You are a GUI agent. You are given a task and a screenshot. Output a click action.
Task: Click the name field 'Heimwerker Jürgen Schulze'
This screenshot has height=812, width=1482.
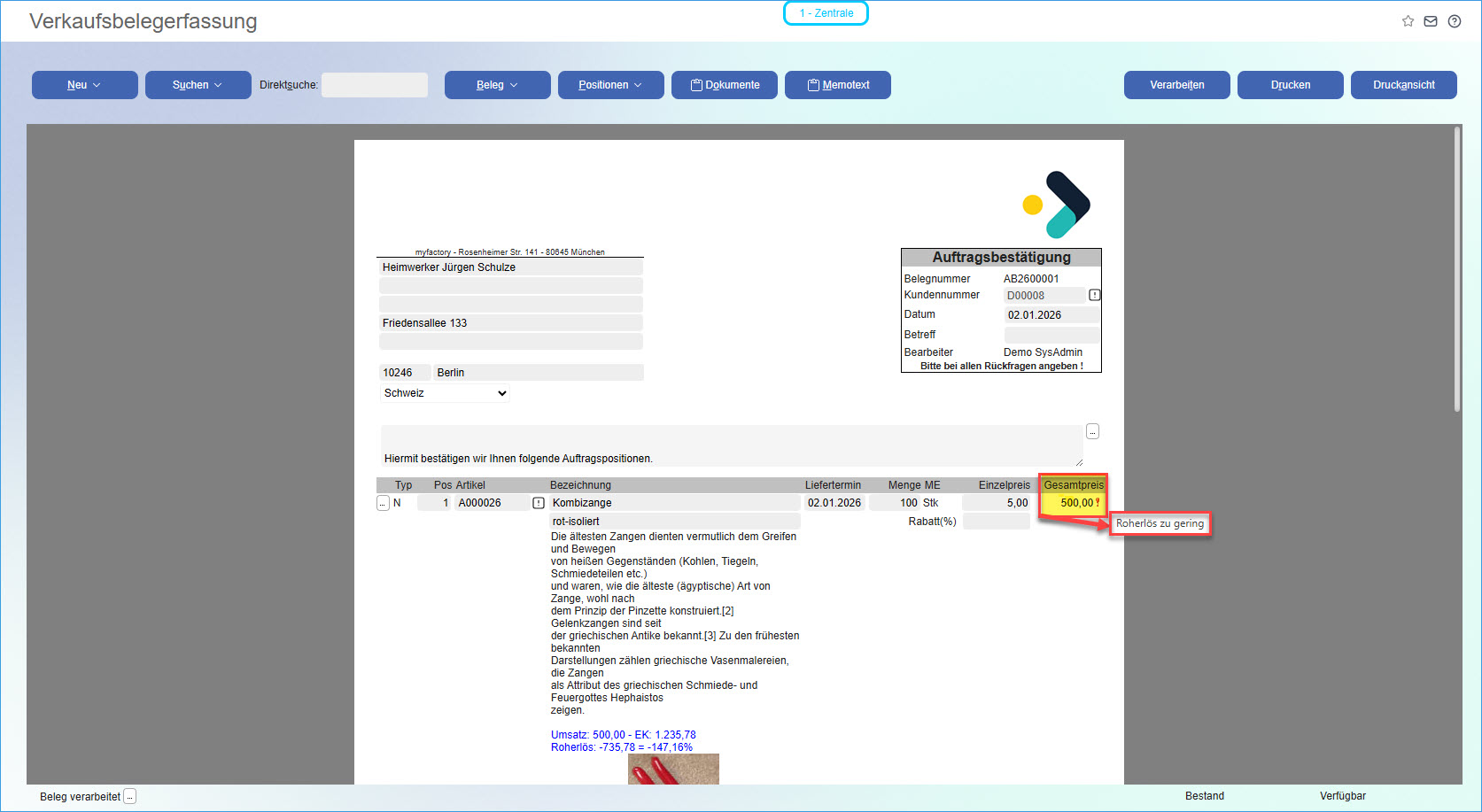click(x=511, y=267)
